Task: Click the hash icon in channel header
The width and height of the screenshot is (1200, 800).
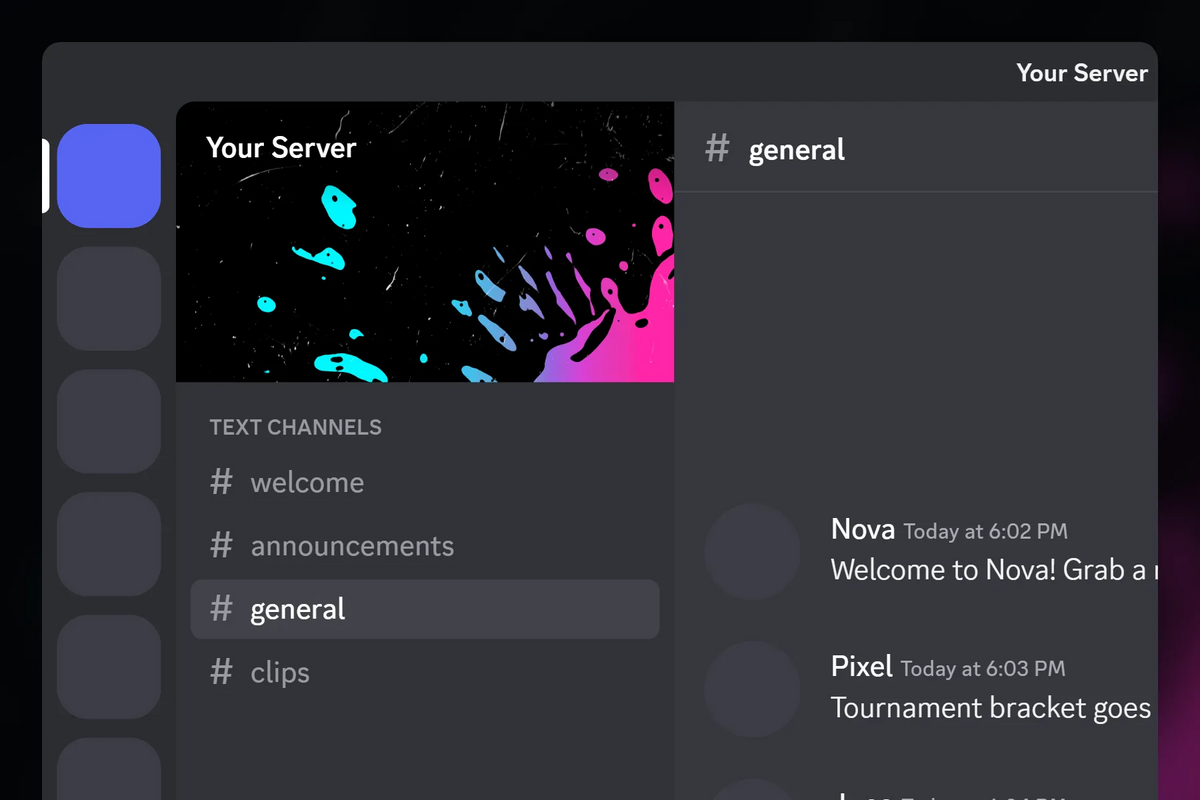Action: 717,149
